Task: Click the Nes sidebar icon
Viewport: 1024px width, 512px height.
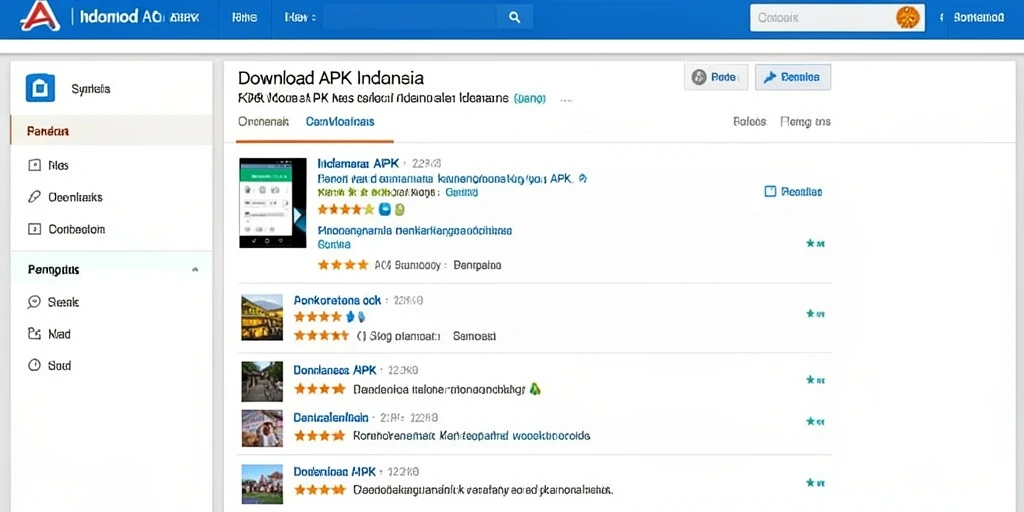Action: coord(35,165)
